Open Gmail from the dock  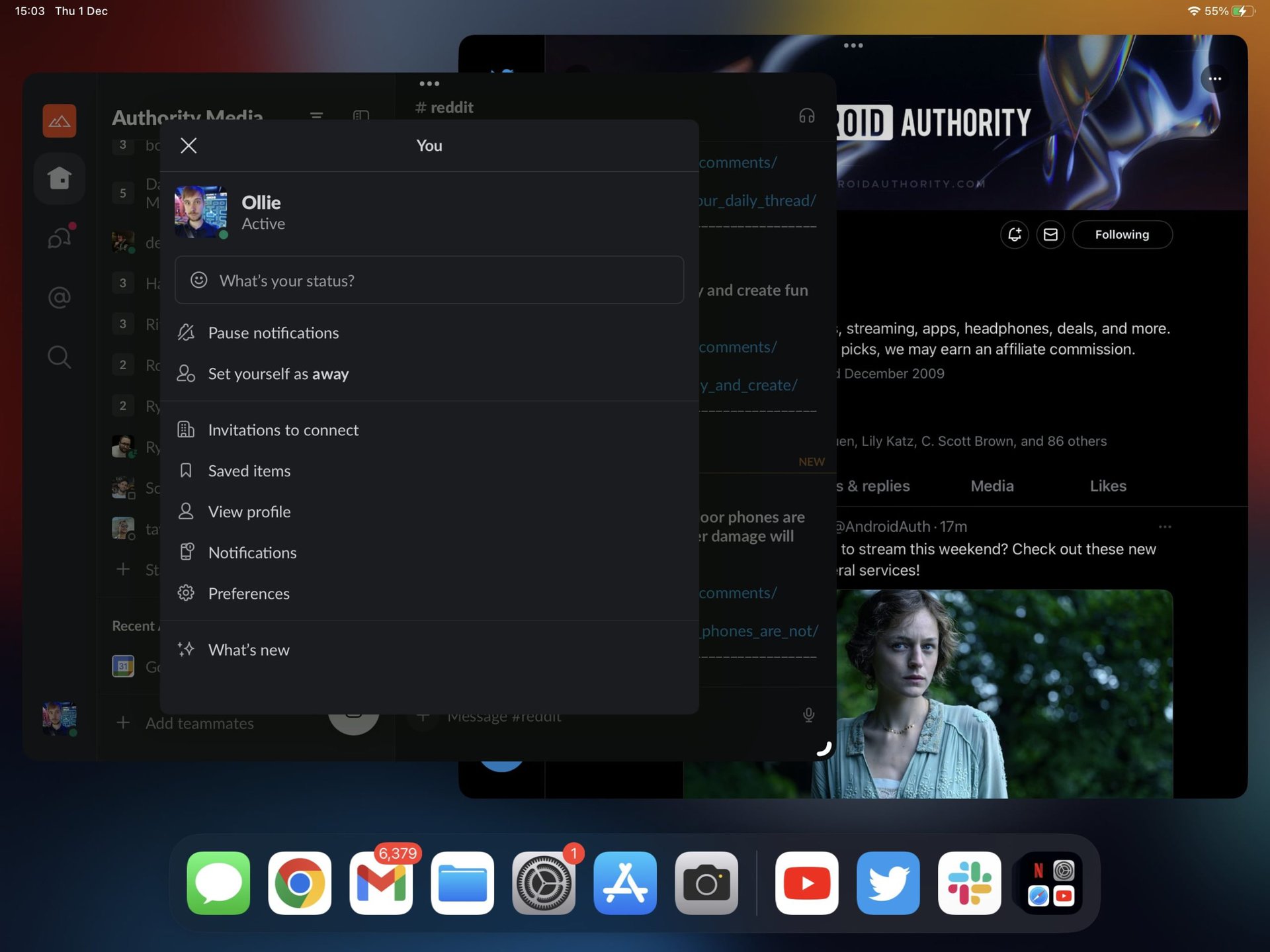click(x=381, y=883)
